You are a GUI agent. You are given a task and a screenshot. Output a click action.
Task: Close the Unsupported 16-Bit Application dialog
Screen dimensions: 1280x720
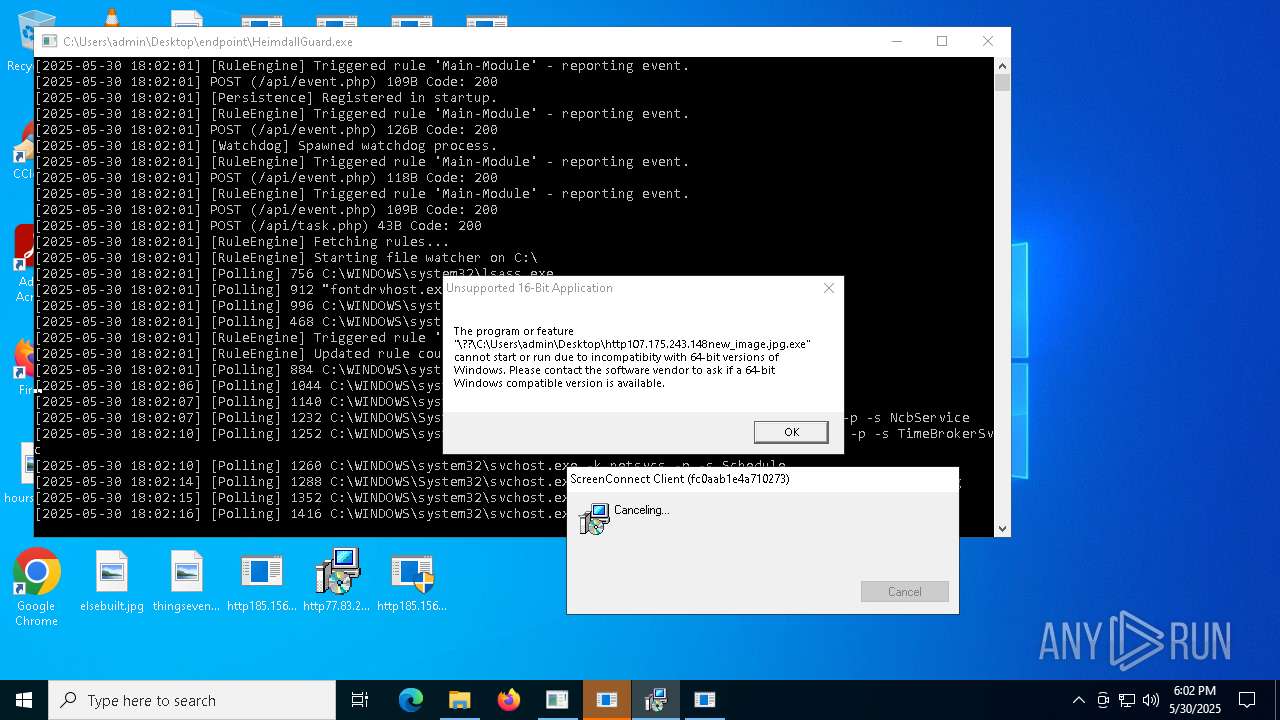[828, 288]
